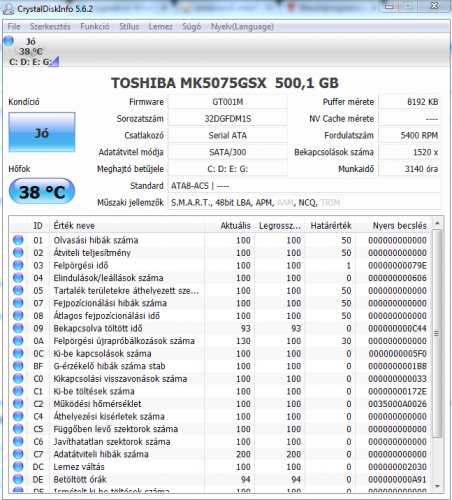Click the scrollbar up arrow in SMART list

[x=438, y=223]
